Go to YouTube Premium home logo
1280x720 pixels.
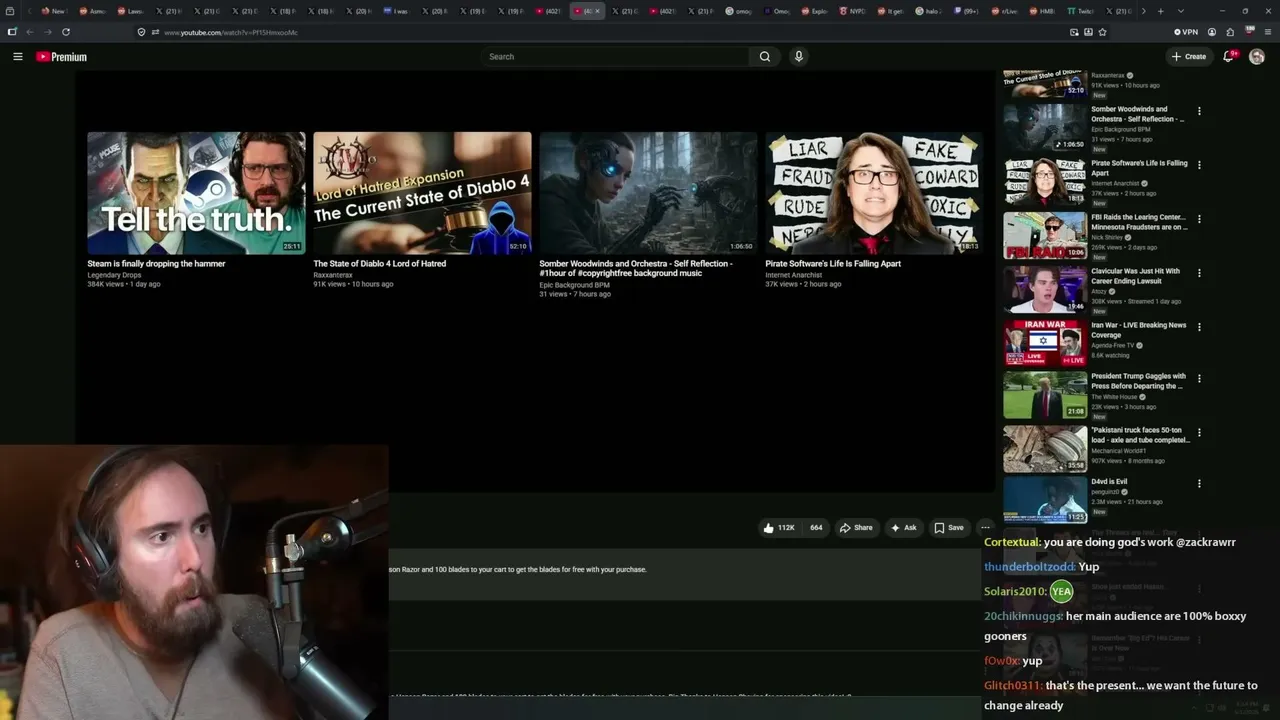click(x=61, y=57)
